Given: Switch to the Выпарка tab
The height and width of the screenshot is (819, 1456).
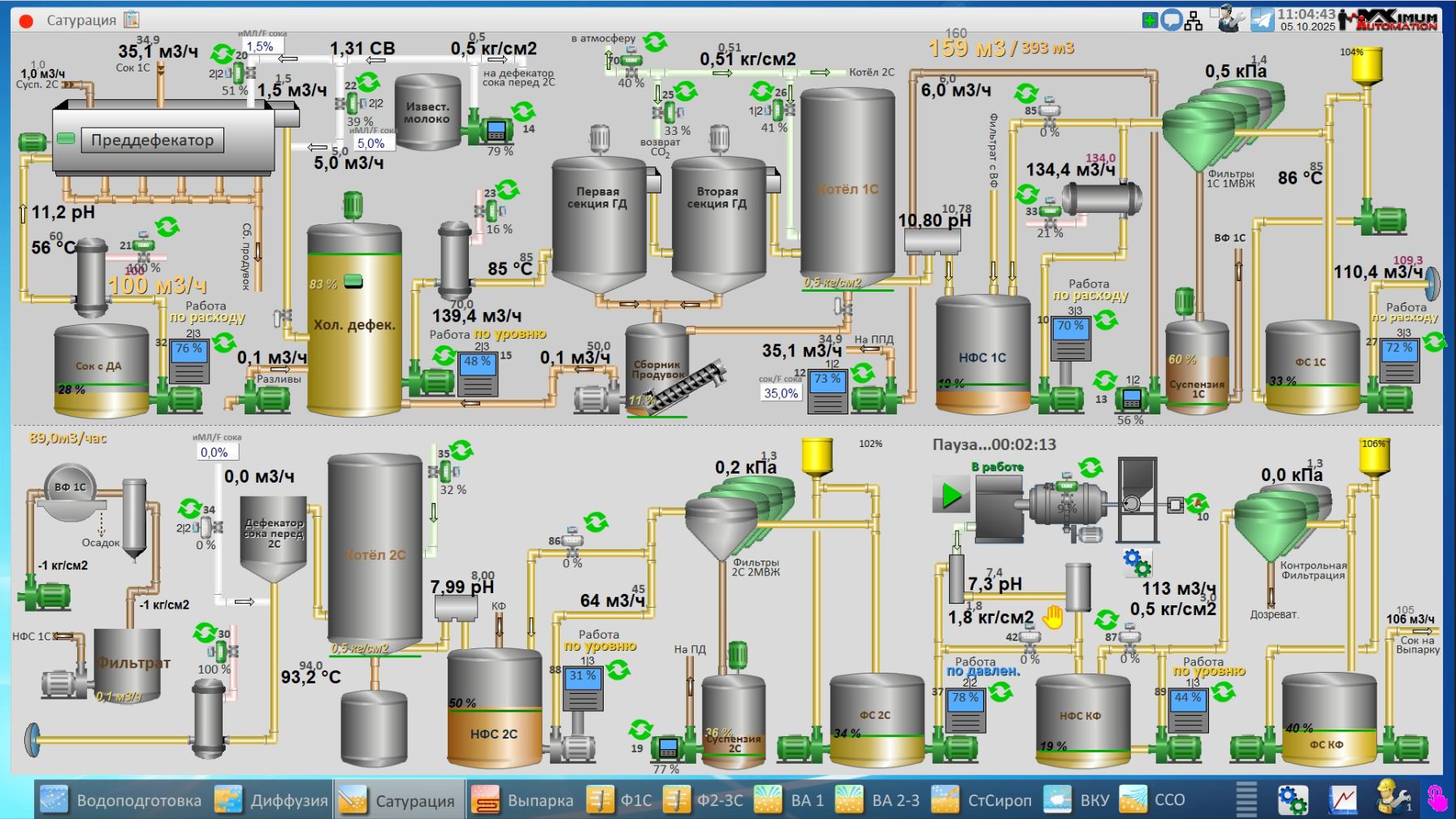Looking at the screenshot, I should (522, 800).
